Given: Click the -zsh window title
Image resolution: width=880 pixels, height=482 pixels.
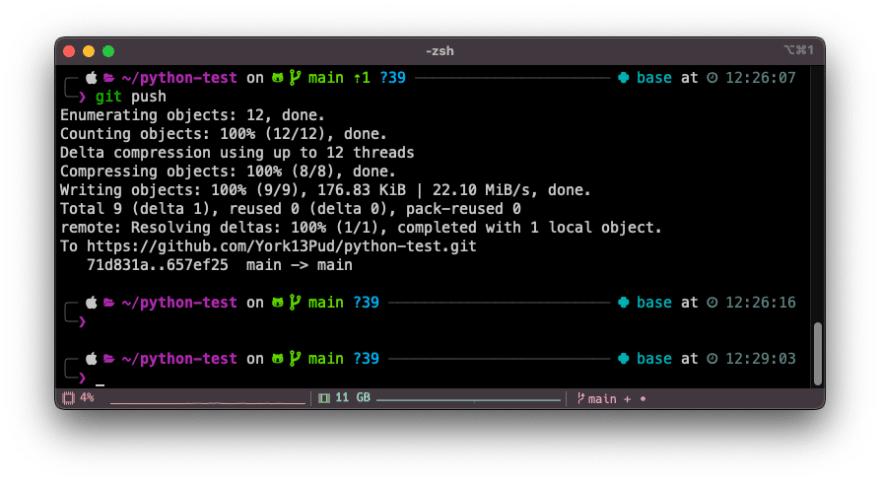Looking at the screenshot, I should (x=440, y=51).
